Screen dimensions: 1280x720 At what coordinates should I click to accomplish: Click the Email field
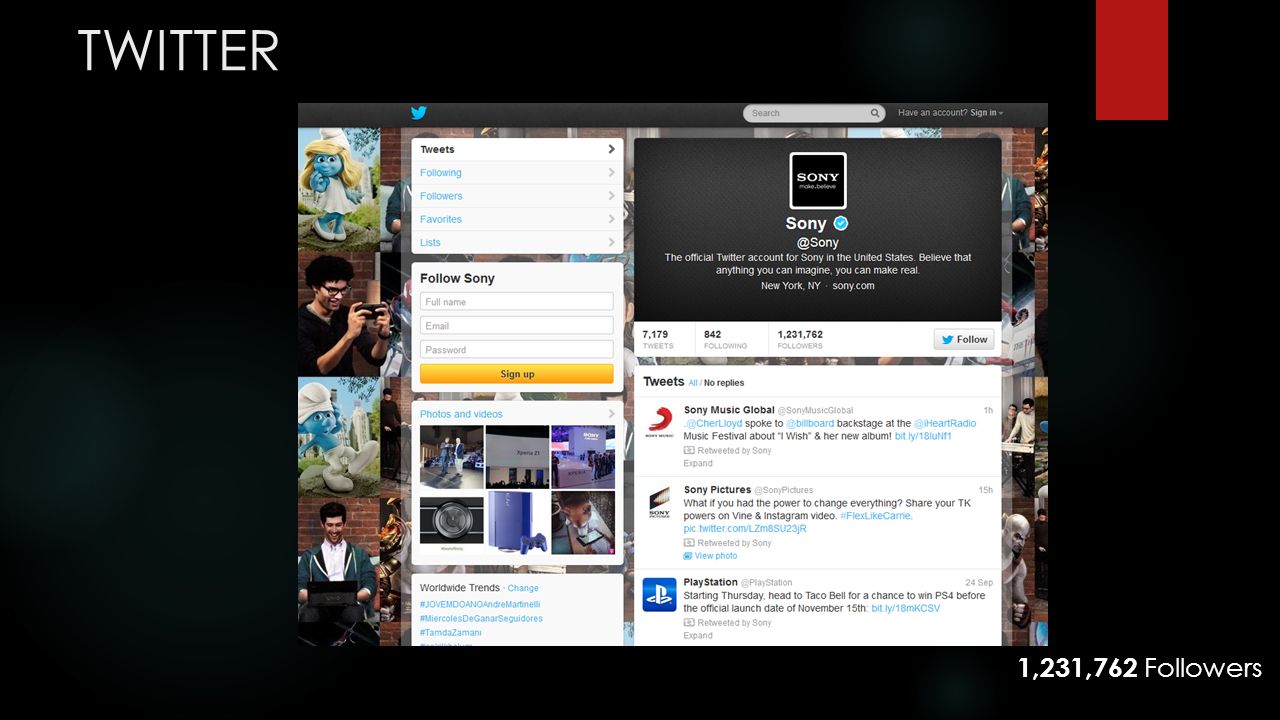coord(516,326)
